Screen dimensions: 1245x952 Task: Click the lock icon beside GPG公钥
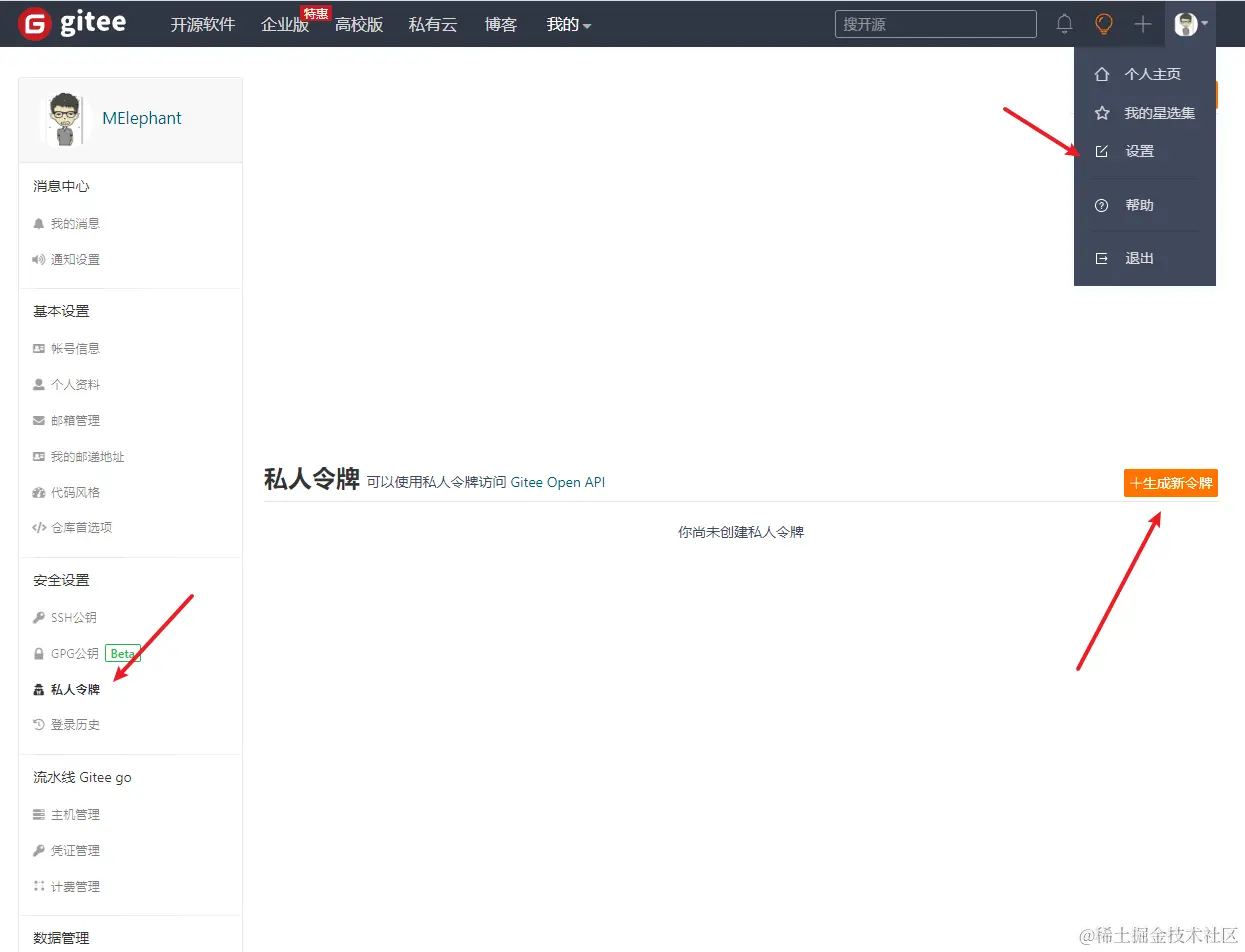39,654
